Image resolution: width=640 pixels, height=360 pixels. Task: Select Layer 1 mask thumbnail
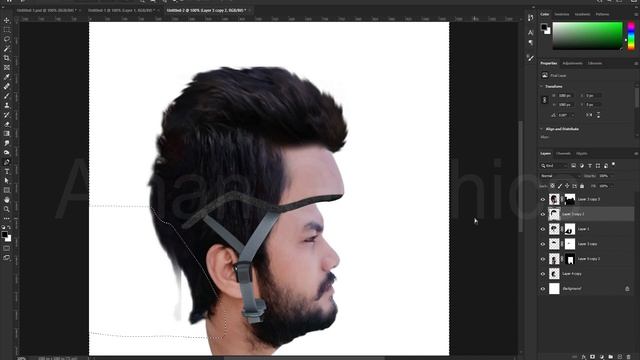(569, 229)
